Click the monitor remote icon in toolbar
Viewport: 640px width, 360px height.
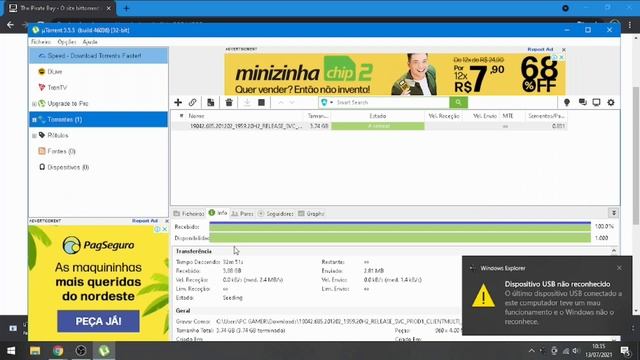pyautogui.click(x=596, y=102)
